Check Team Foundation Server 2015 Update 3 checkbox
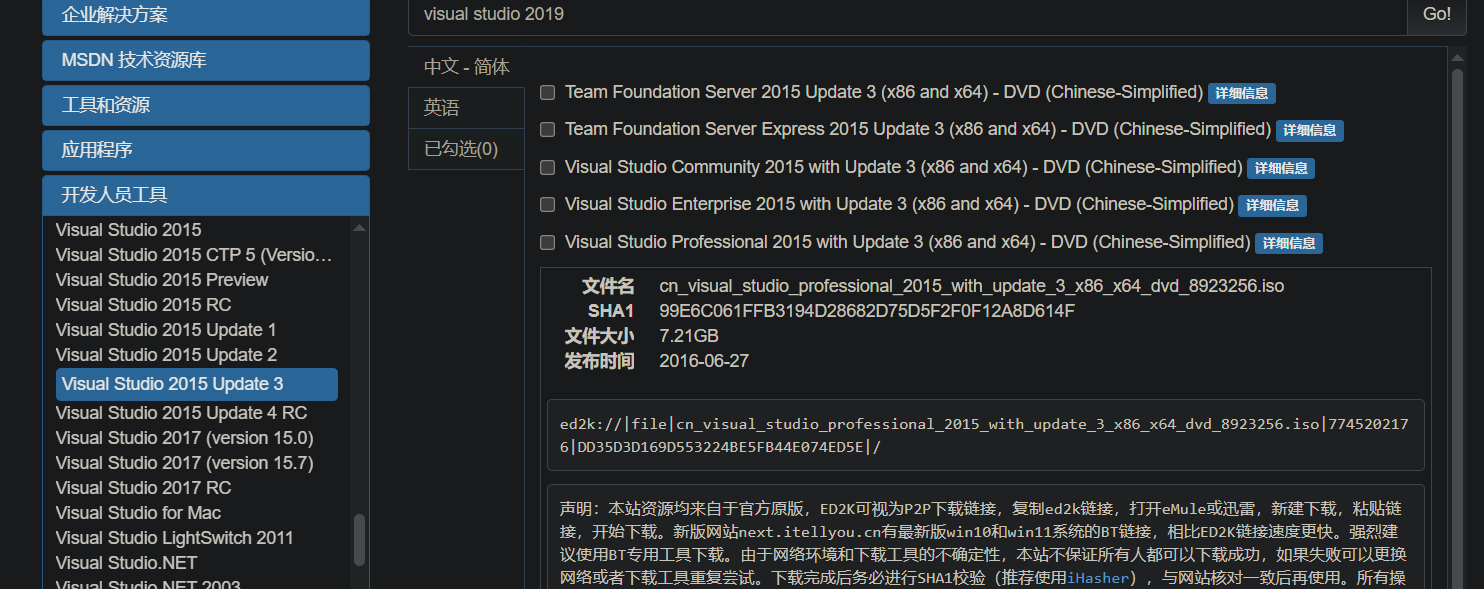 click(x=547, y=93)
